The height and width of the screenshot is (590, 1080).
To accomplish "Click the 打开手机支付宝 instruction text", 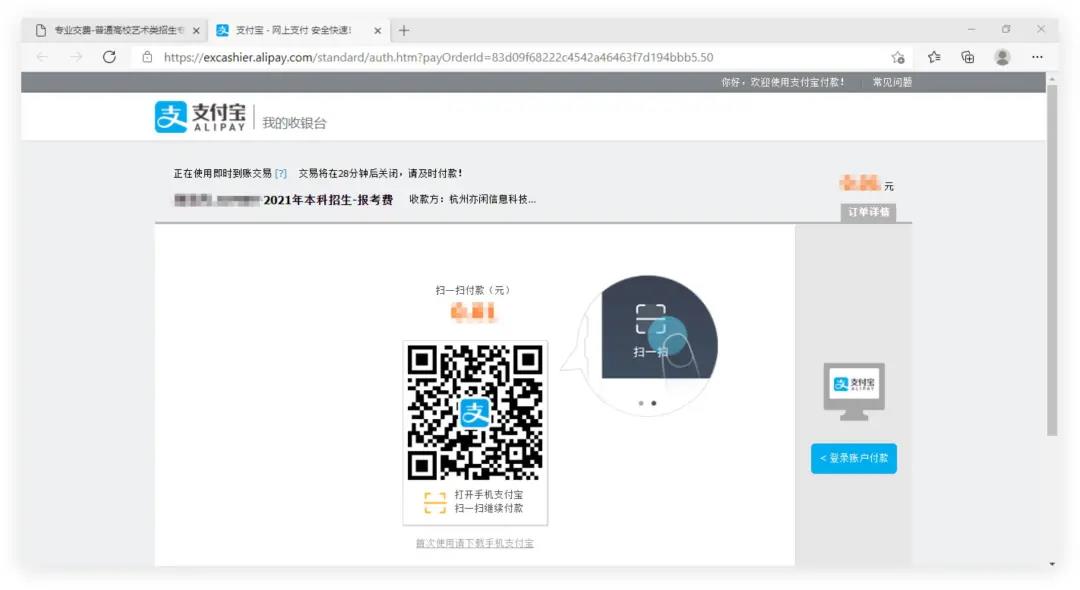I will (x=488, y=494).
